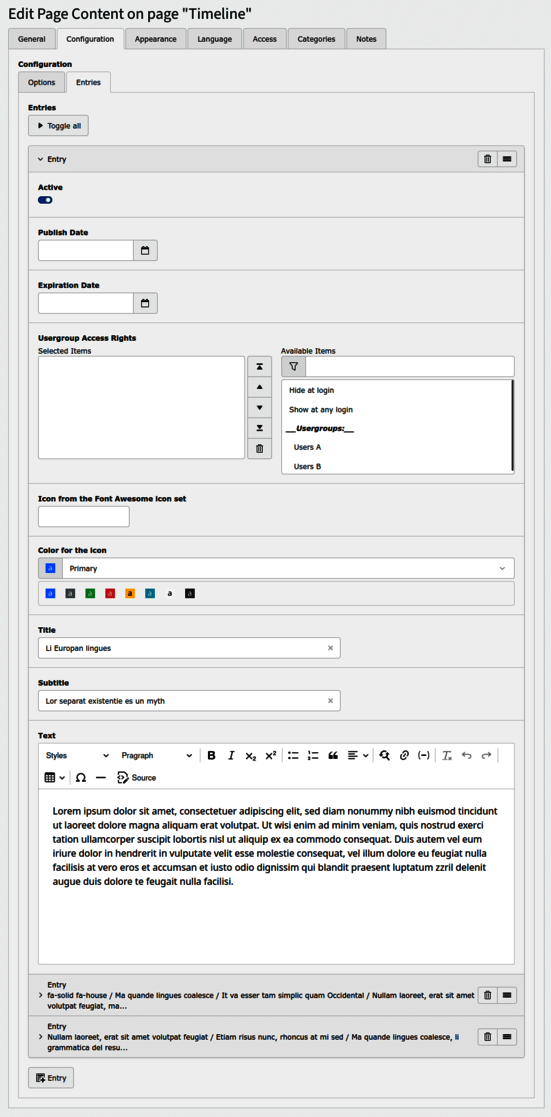Open the Pragraph format dropdown

[156, 756]
